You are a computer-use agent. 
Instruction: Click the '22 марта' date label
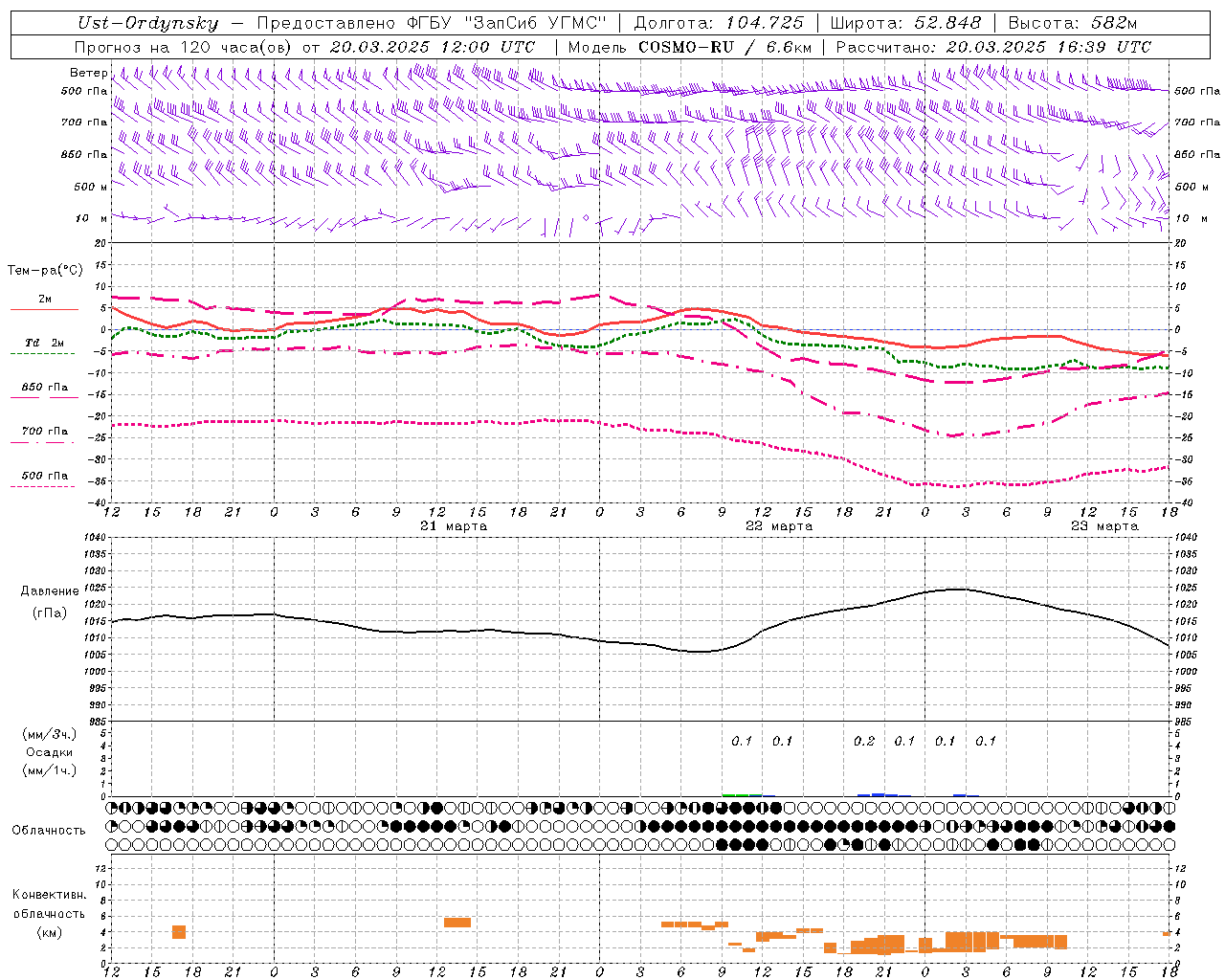pos(779,526)
